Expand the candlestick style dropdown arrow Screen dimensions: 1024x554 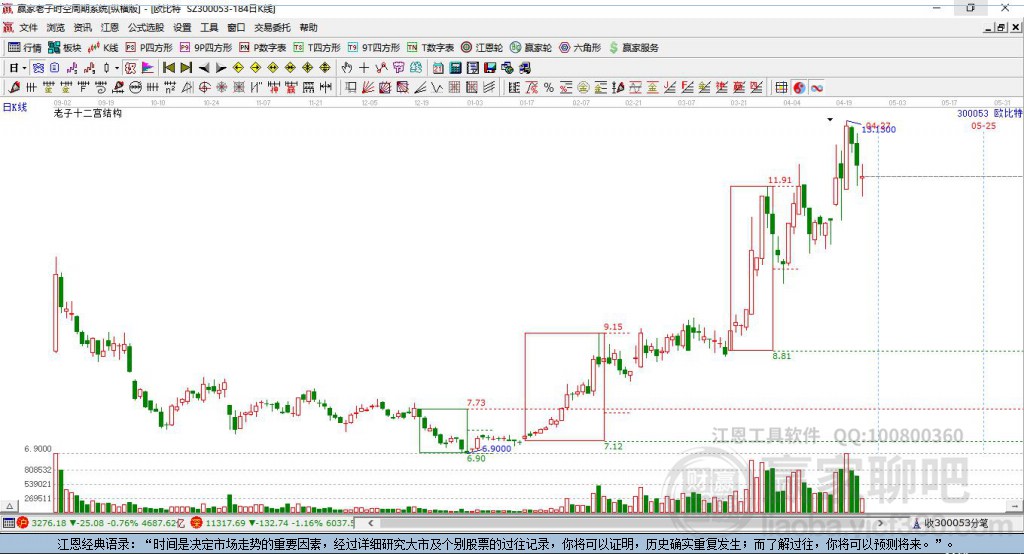[117, 68]
